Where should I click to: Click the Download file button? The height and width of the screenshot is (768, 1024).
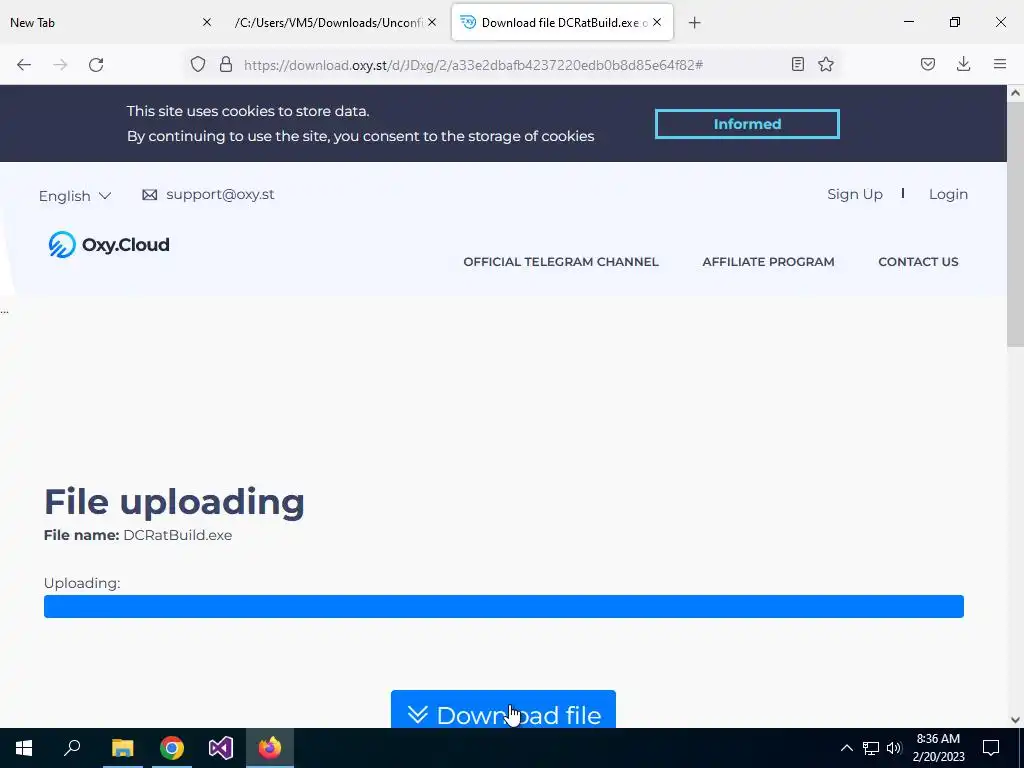coord(503,710)
